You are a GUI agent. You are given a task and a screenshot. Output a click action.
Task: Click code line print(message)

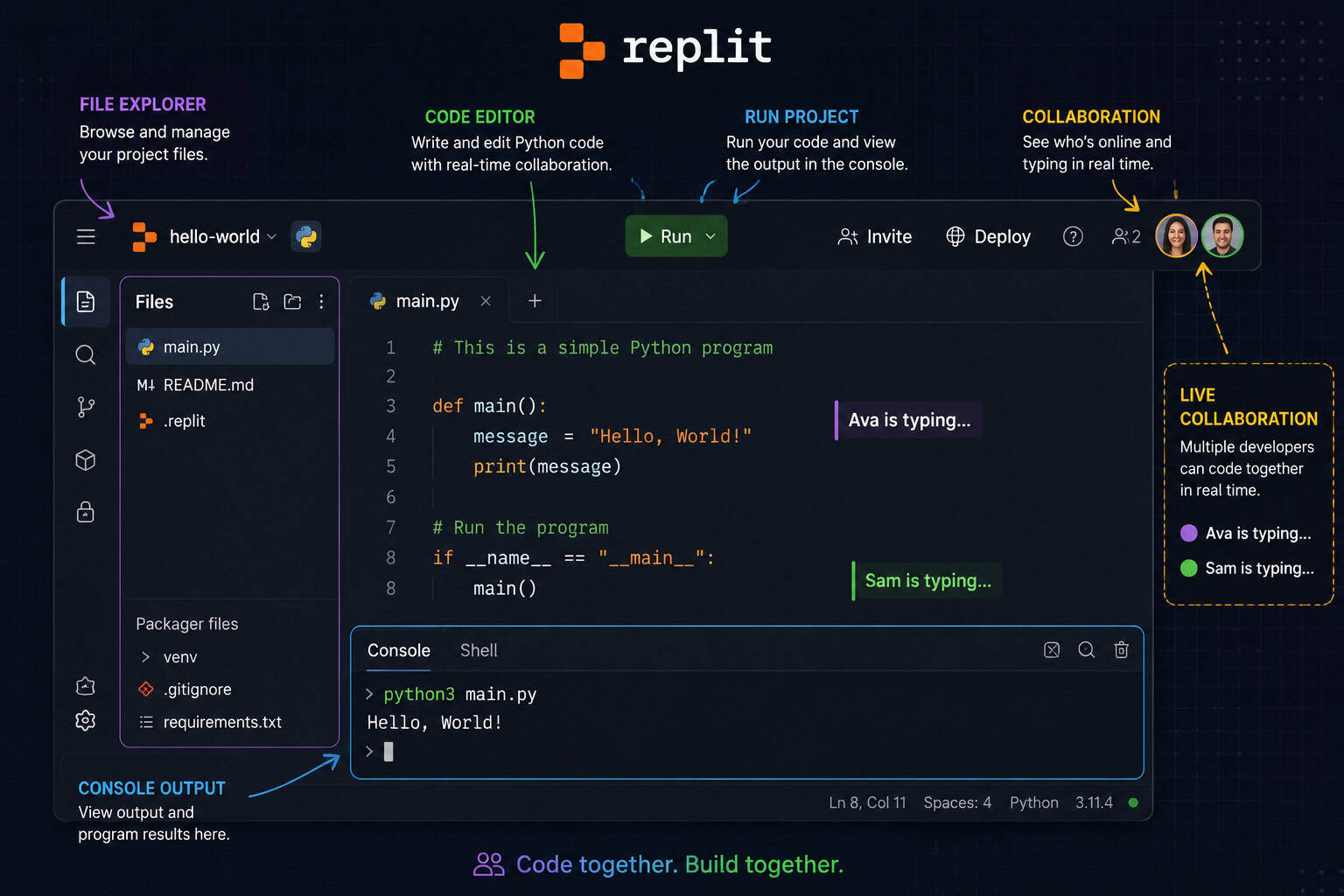(x=547, y=466)
